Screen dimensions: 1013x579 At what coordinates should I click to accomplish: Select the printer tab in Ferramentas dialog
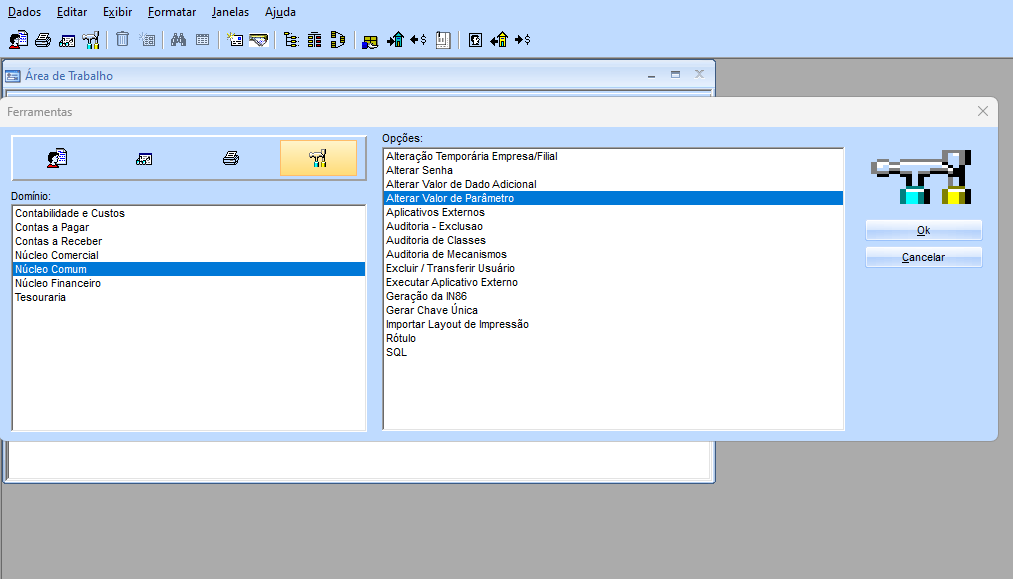pos(231,158)
